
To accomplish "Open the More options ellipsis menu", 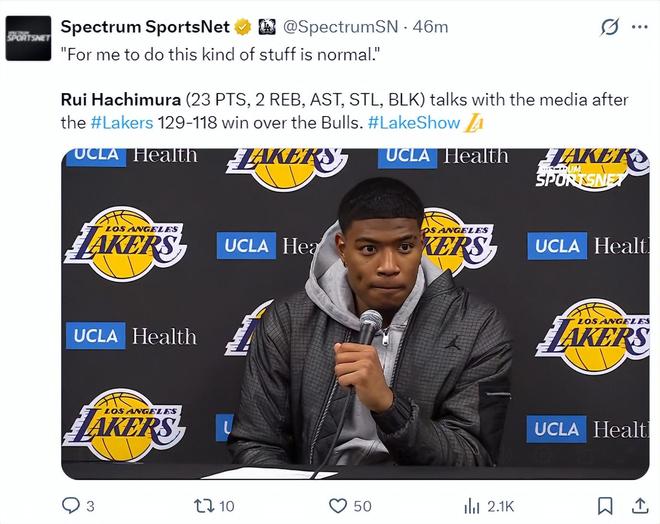I will pyautogui.click(x=639, y=27).
